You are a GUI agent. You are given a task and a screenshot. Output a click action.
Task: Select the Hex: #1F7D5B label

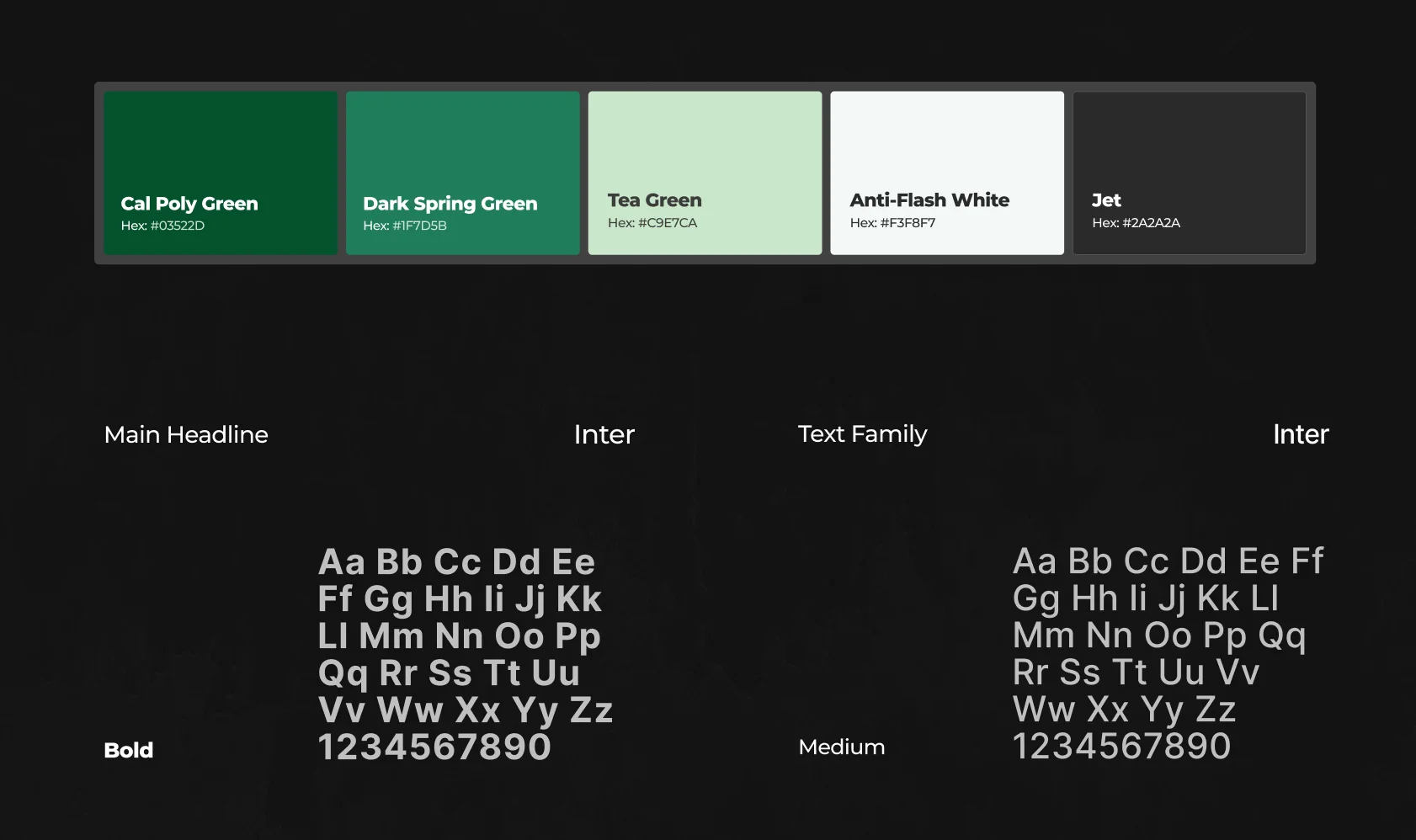(x=405, y=226)
